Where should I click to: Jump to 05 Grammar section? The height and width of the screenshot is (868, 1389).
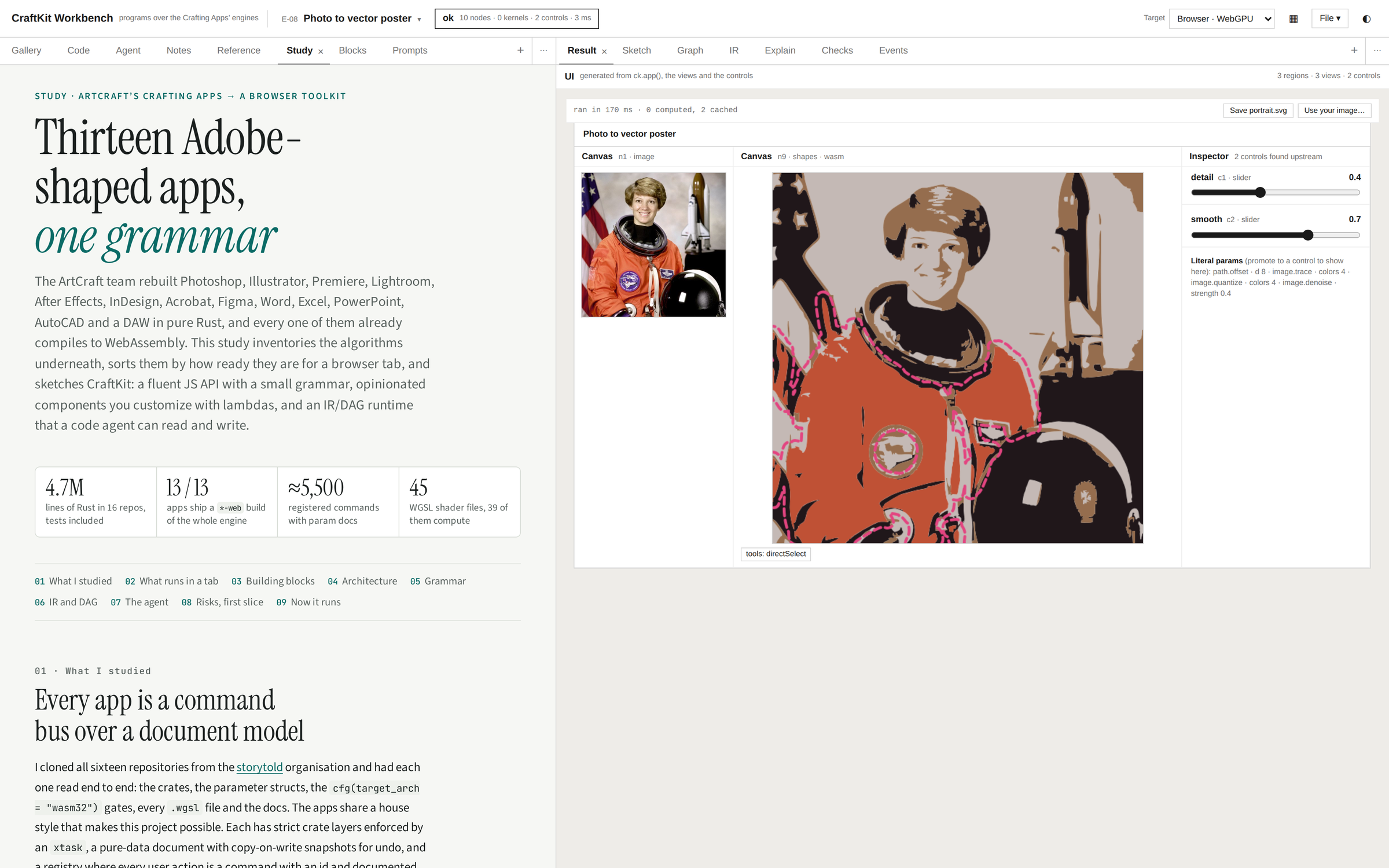click(438, 581)
